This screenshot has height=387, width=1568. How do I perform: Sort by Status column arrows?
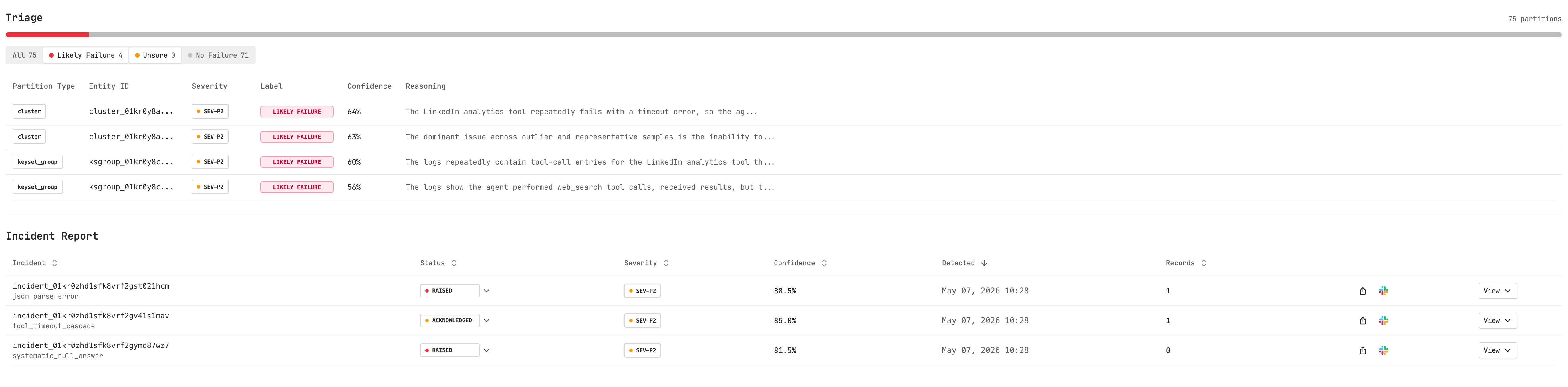coord(454,263)
